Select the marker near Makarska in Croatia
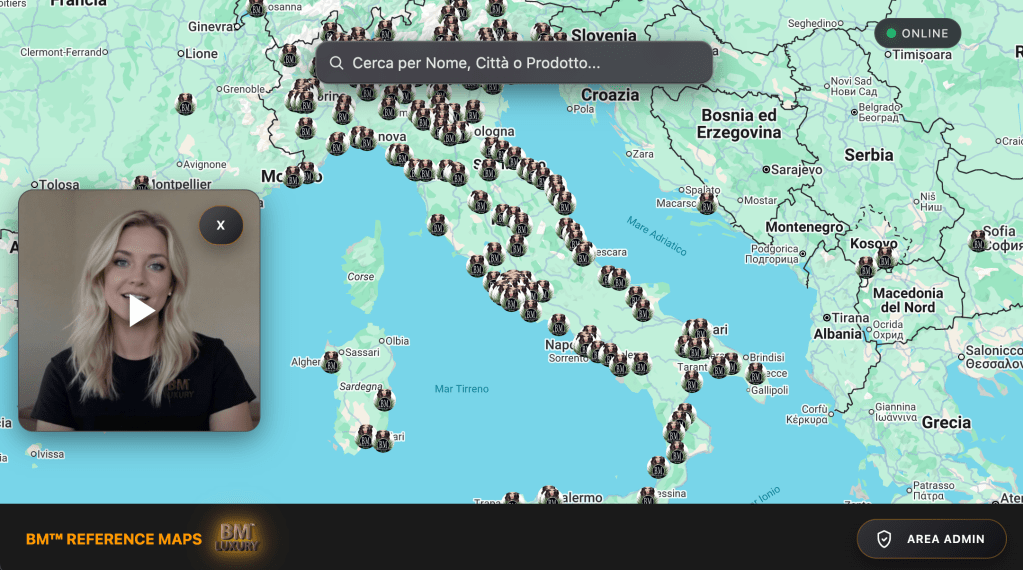 (707, 204)
